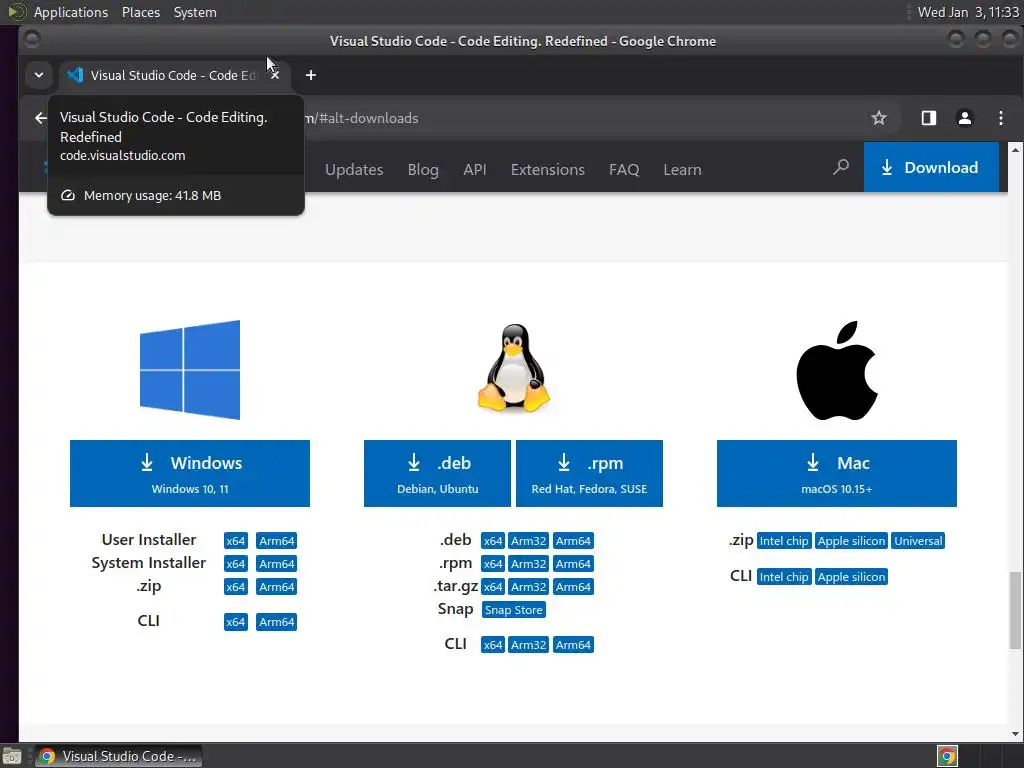Click the browser back arrow

point(40,118)
